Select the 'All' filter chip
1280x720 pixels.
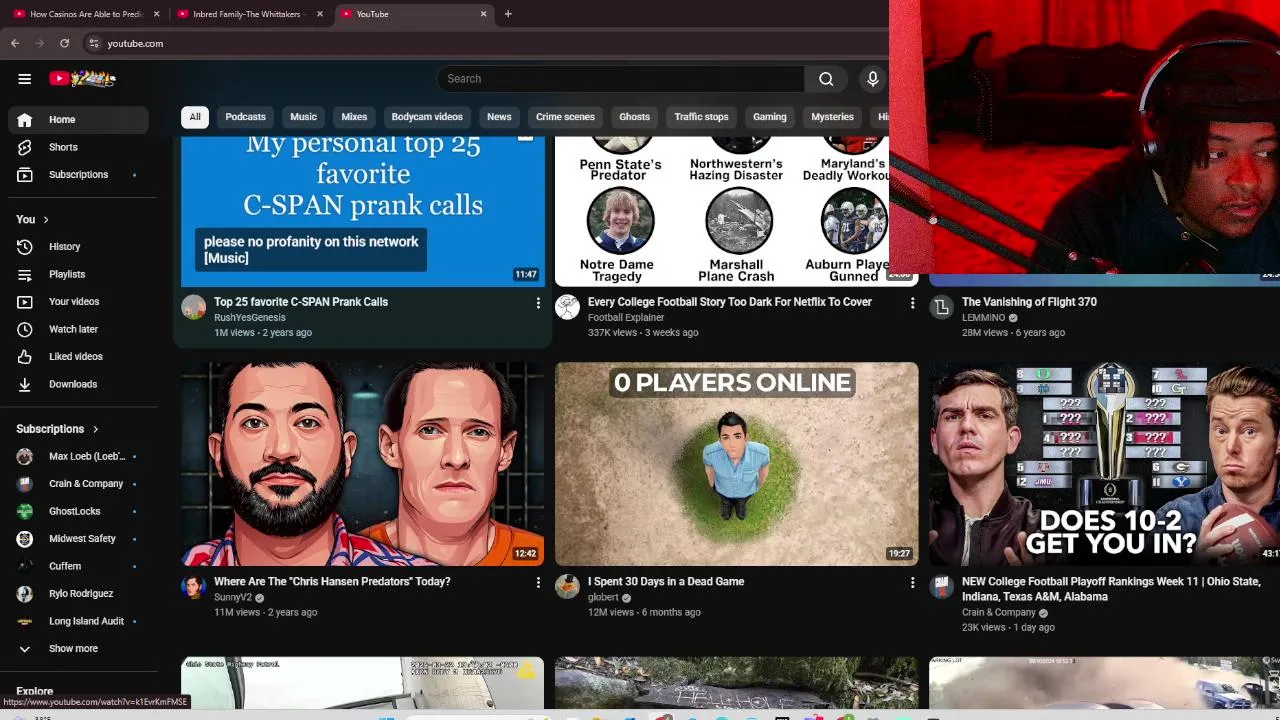click(195, 117)
